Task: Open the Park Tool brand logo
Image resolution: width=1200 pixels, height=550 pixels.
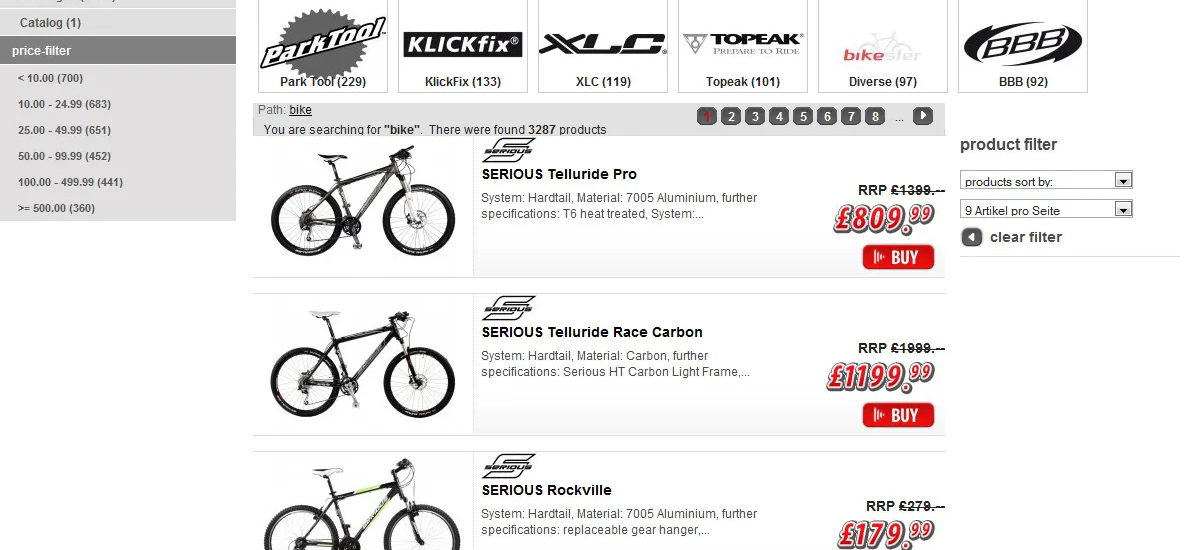Action: coord(323,44)
